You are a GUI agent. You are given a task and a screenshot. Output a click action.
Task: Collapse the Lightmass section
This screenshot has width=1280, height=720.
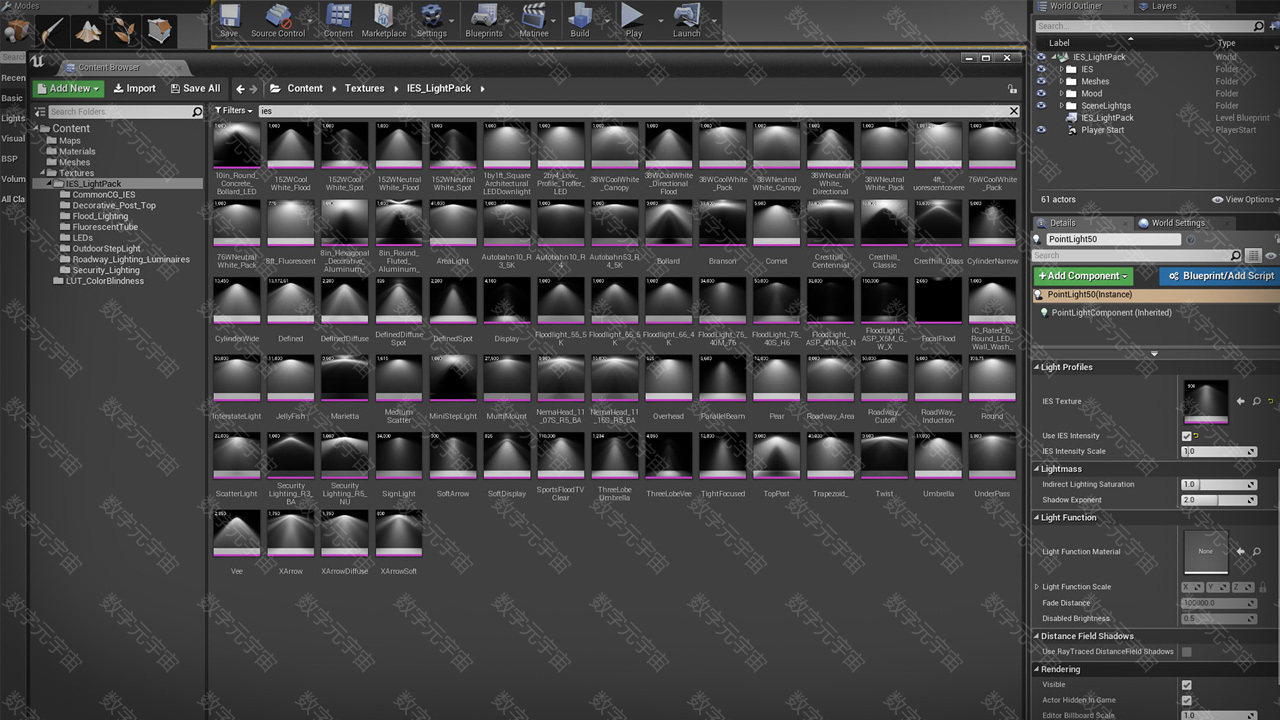tap(1037, 468)
